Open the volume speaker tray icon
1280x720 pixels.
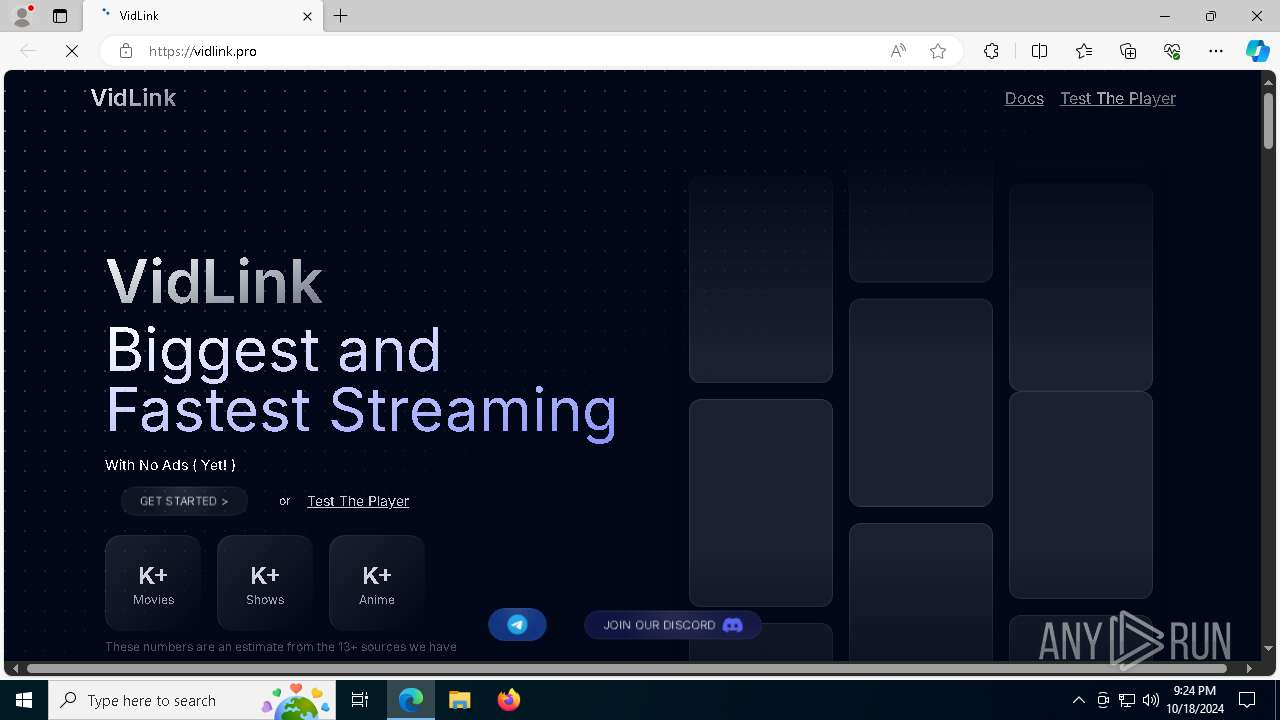(x=1151, y=700)
